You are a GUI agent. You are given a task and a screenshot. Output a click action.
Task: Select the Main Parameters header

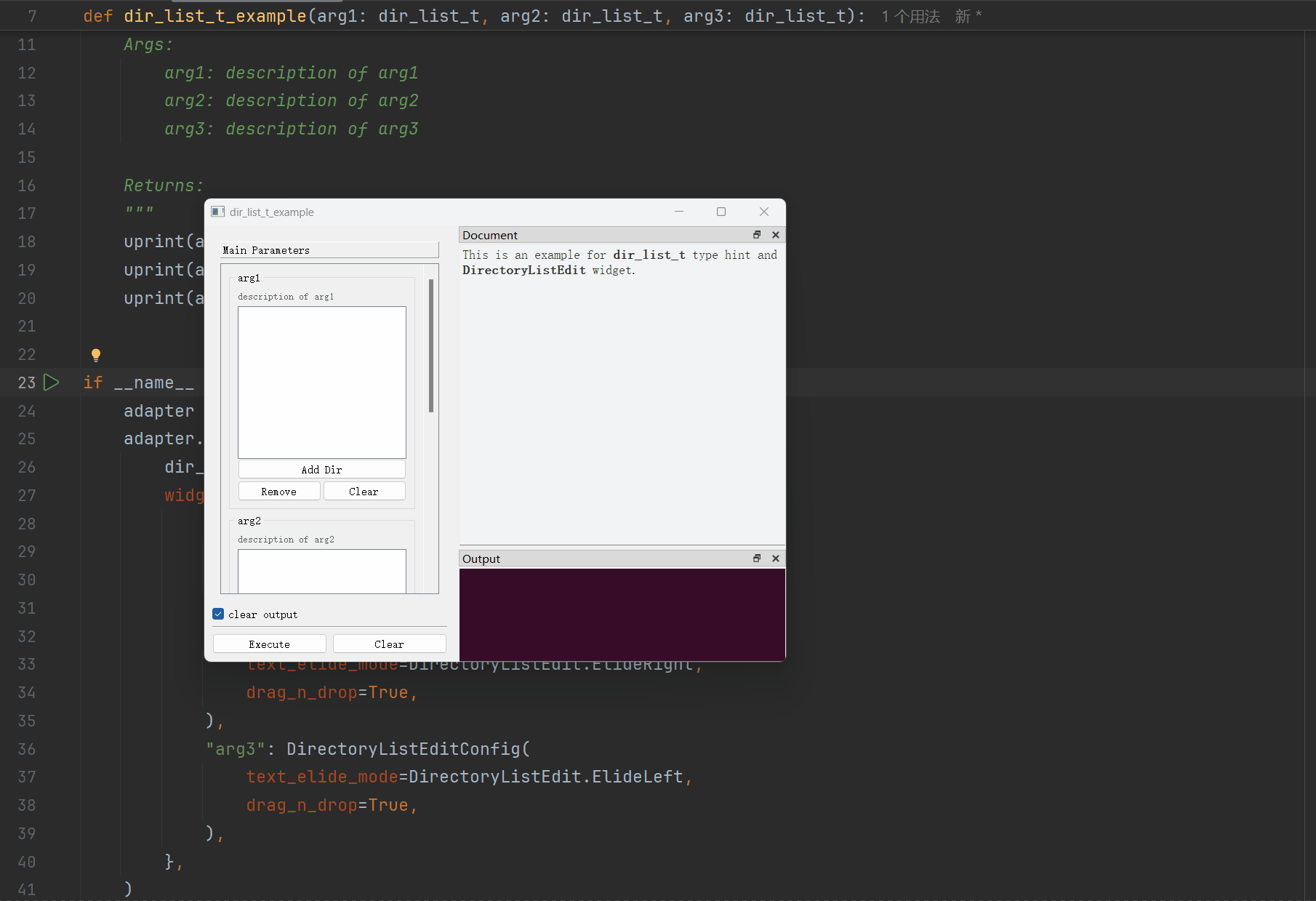(x=329, y=250)
